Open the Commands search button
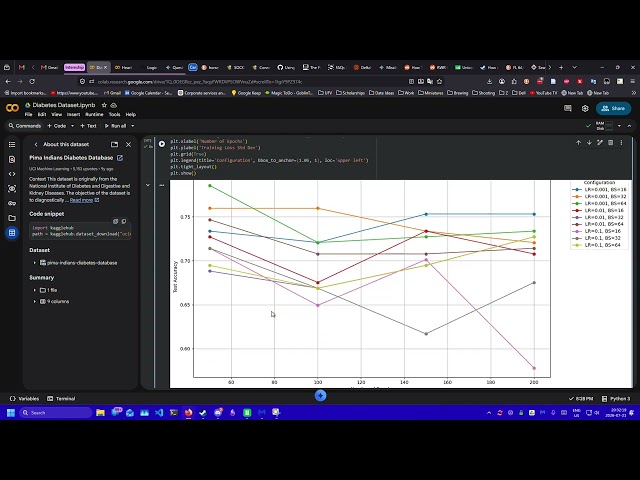The width and height of the screenshot is (640, 480). coord(25,126)
